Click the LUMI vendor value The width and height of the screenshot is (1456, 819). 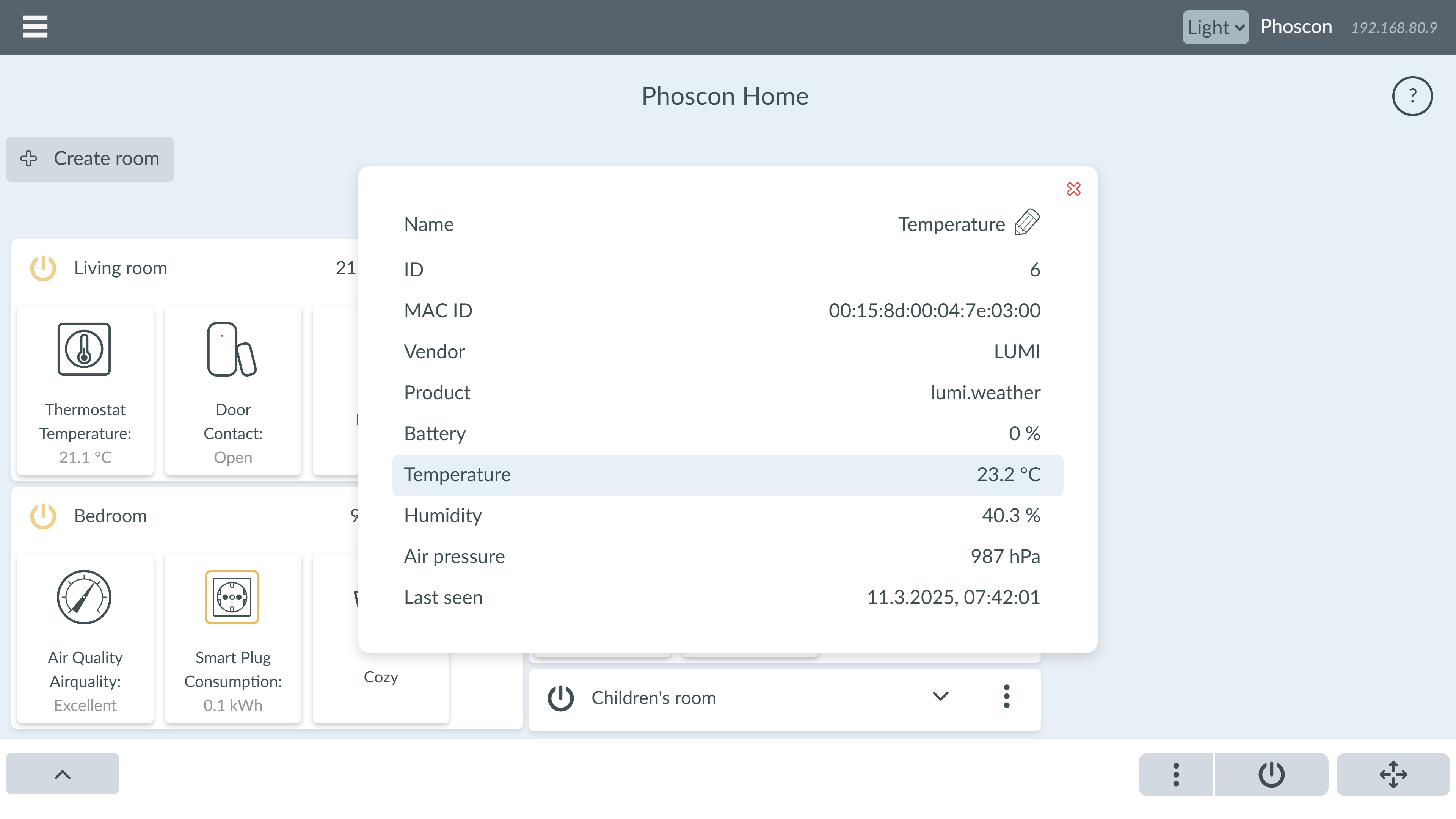[1017, 352]
